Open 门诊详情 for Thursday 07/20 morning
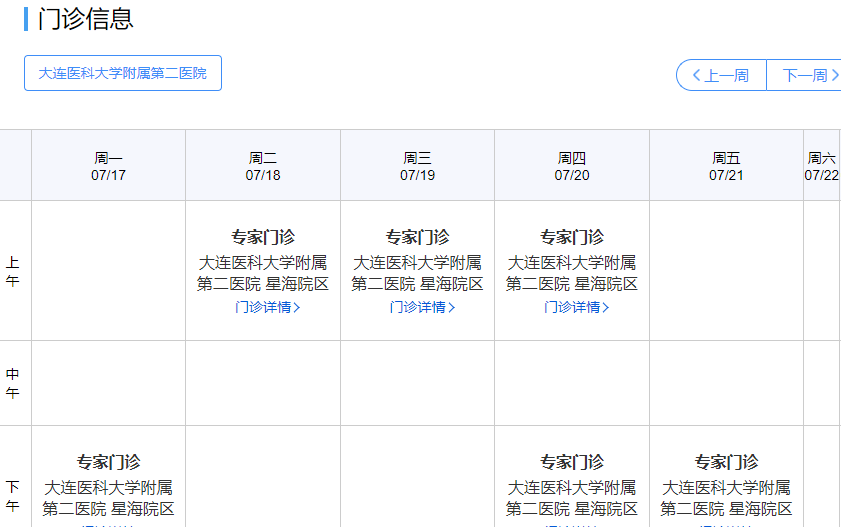Image resolution: width=841 pixels, height=527 pixels. 572,308
